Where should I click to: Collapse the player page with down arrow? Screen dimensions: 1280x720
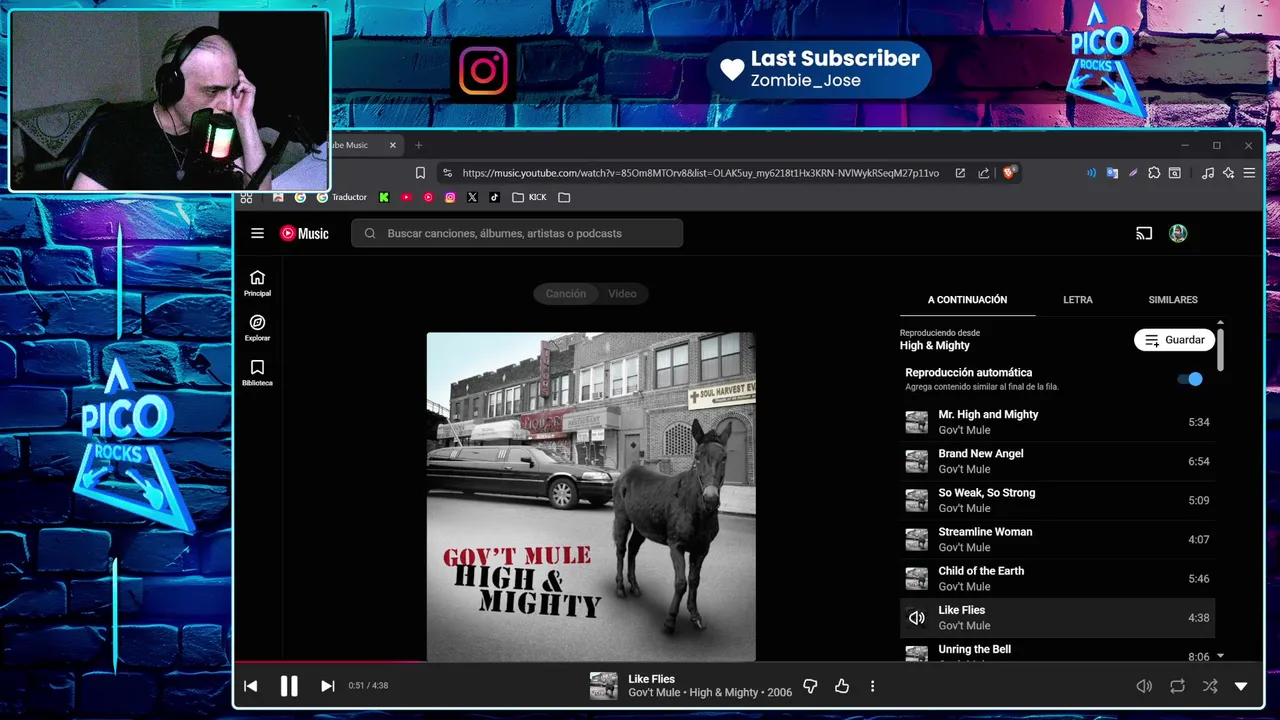tap(1241, 686)
